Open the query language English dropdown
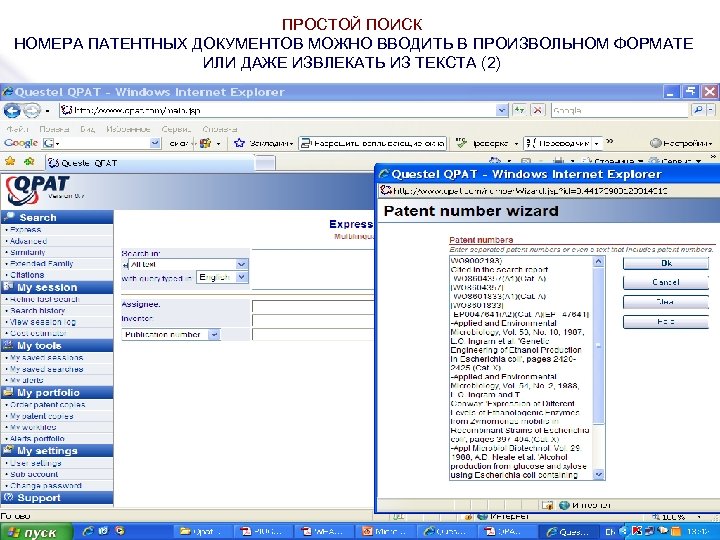The width and height of the screenshot is (720, 540). [x=242, y=277]
